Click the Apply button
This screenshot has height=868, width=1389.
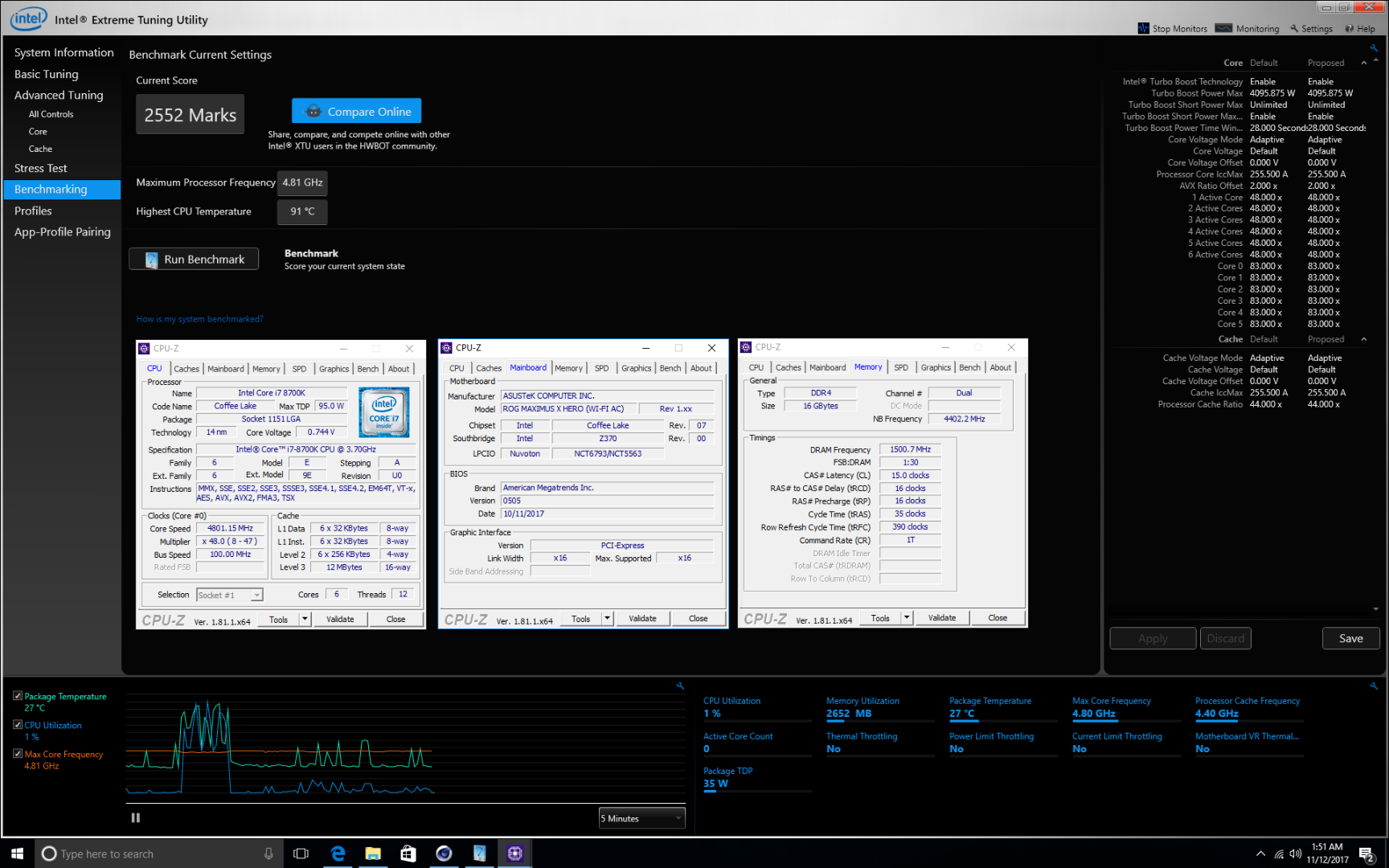[1153, 638]
